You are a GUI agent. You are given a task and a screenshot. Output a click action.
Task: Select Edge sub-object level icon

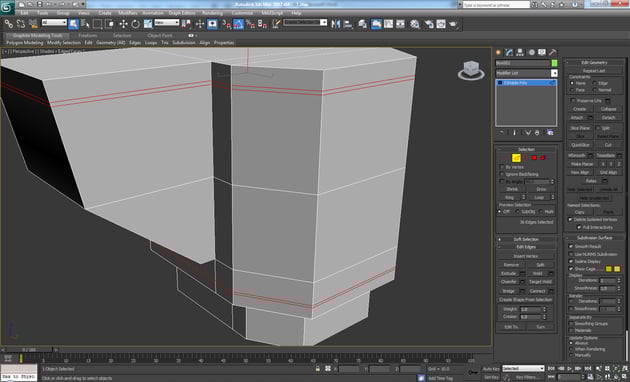click(x=516, y=158)
